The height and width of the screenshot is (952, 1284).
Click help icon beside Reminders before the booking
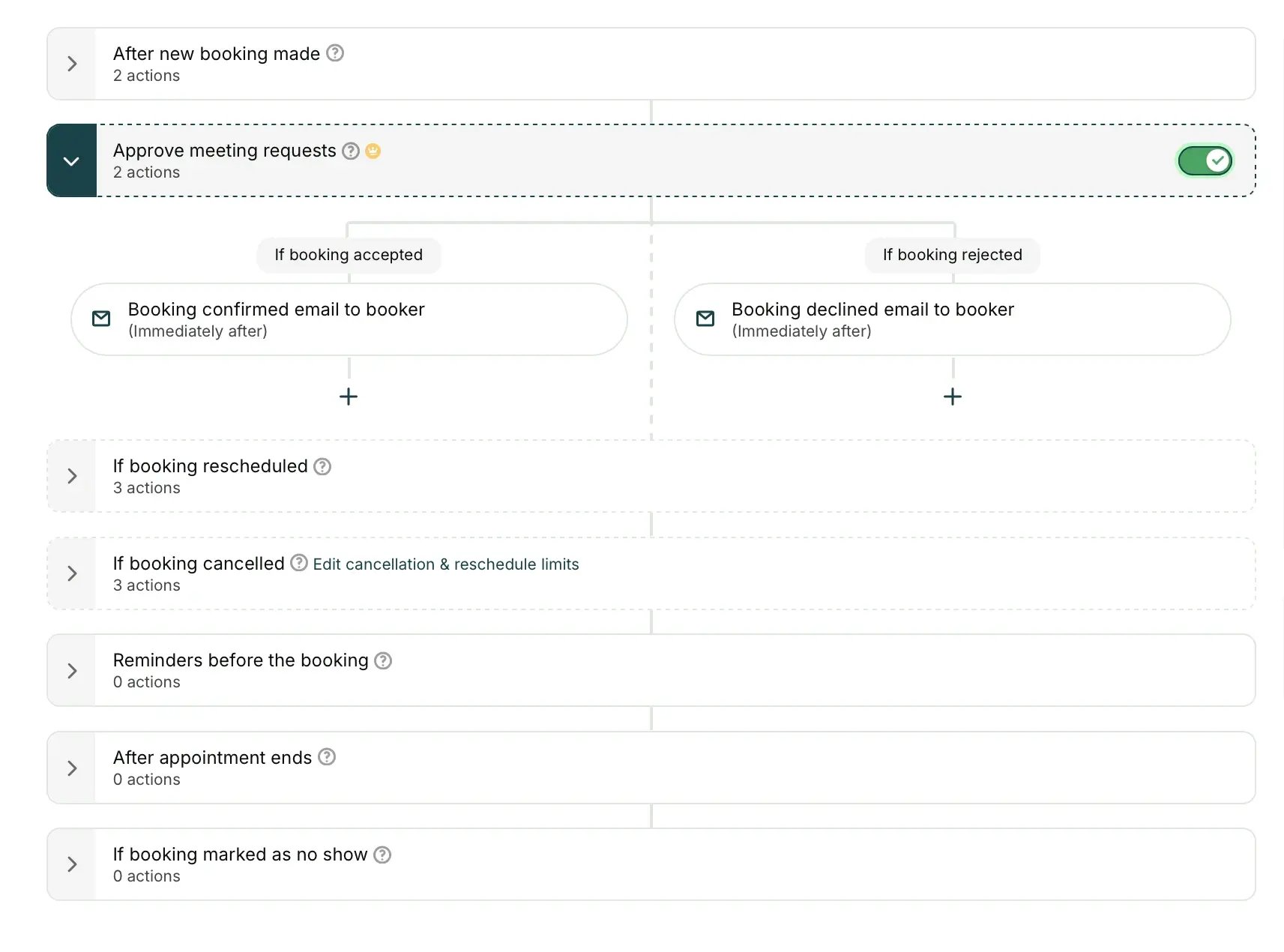pyautogui.click(x=383, y=660)
